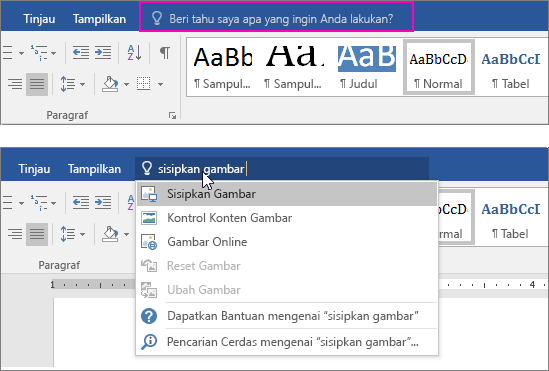Expand Line Spacing arrow in ribbon with ¶ button

[x=83, y=84]
